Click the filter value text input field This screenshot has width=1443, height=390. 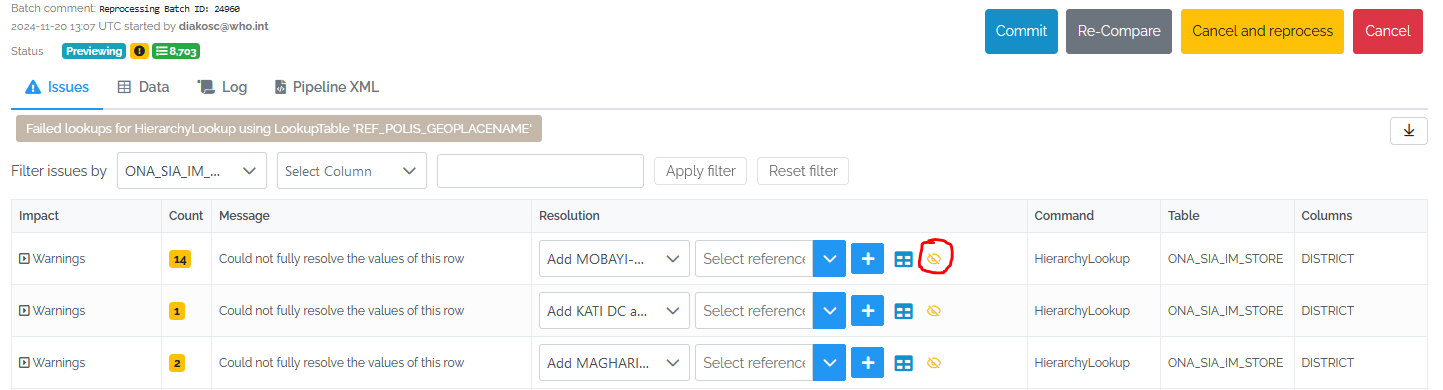coord(540,171)
